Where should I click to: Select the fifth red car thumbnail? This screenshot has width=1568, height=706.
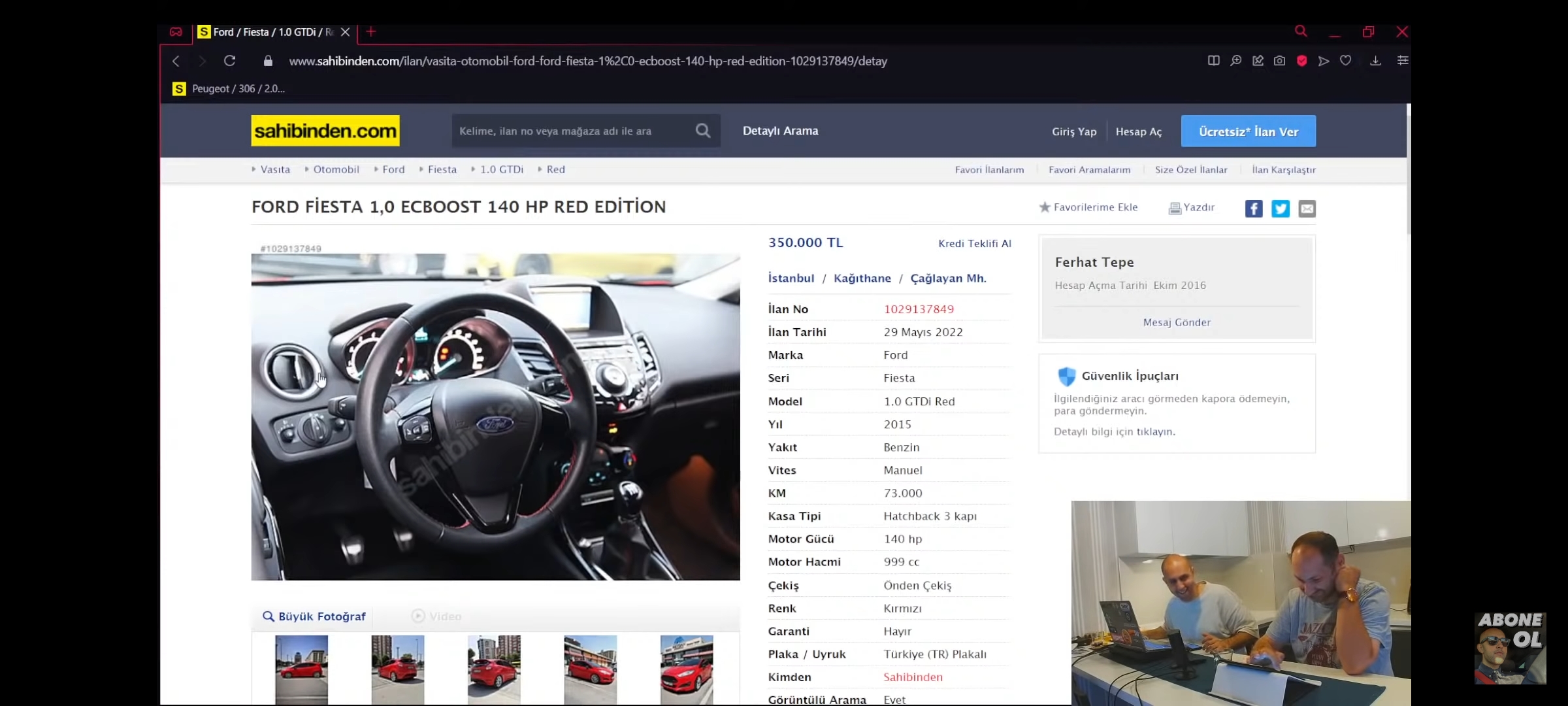coord(687,669)
